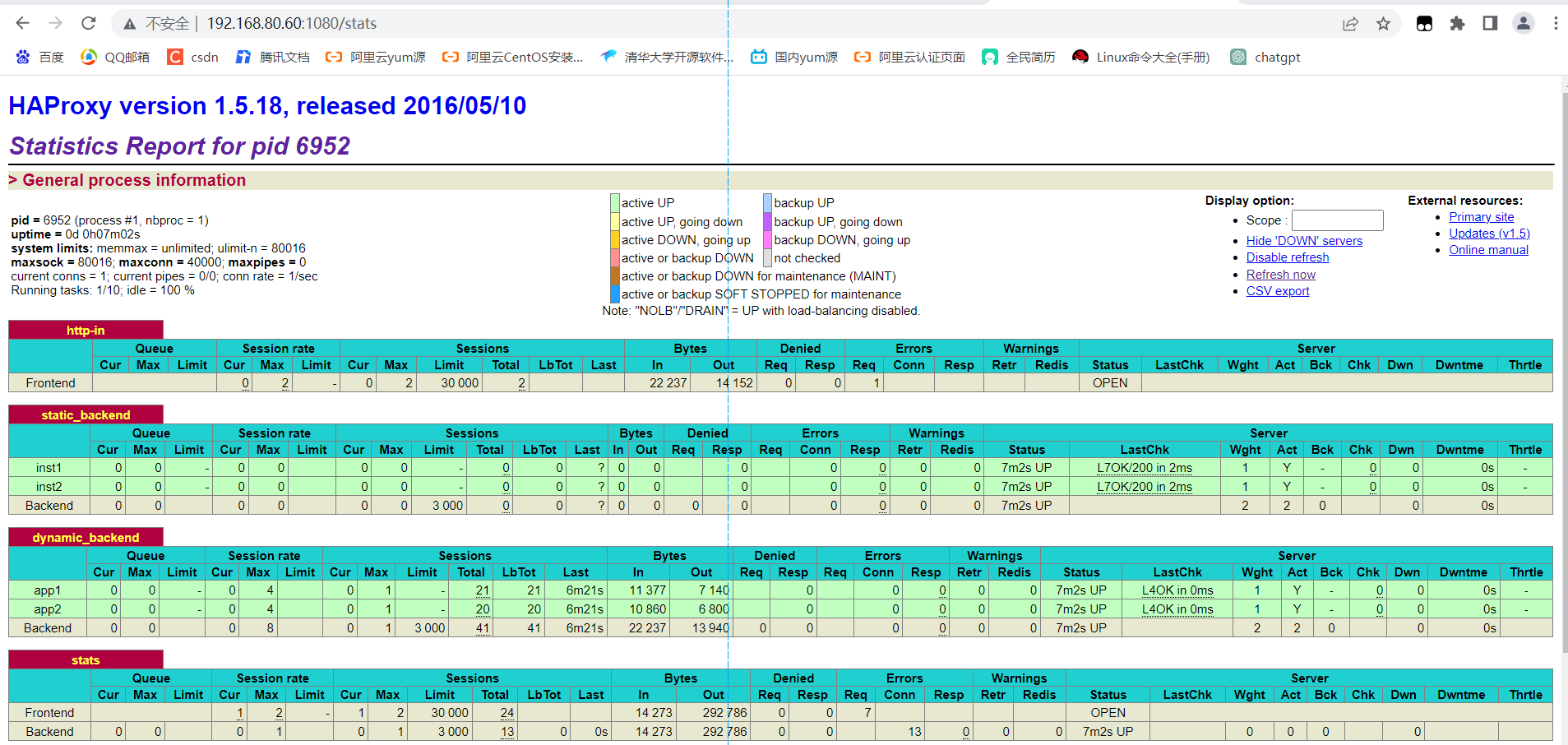Click the Scope text input field
Viewport: 1568px width, 745px height.
pos(1338,220)
